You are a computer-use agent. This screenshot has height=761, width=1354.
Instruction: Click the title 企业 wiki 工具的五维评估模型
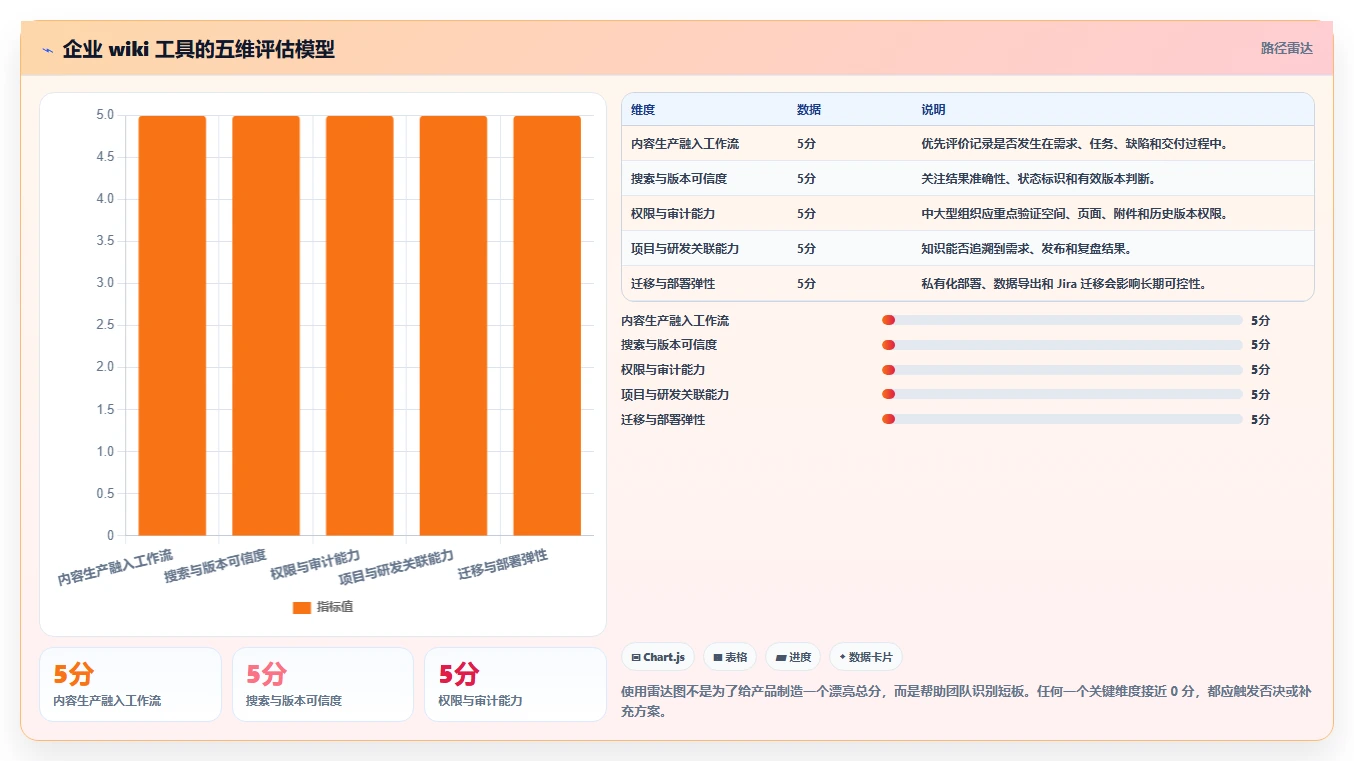(x=198, y=49)
